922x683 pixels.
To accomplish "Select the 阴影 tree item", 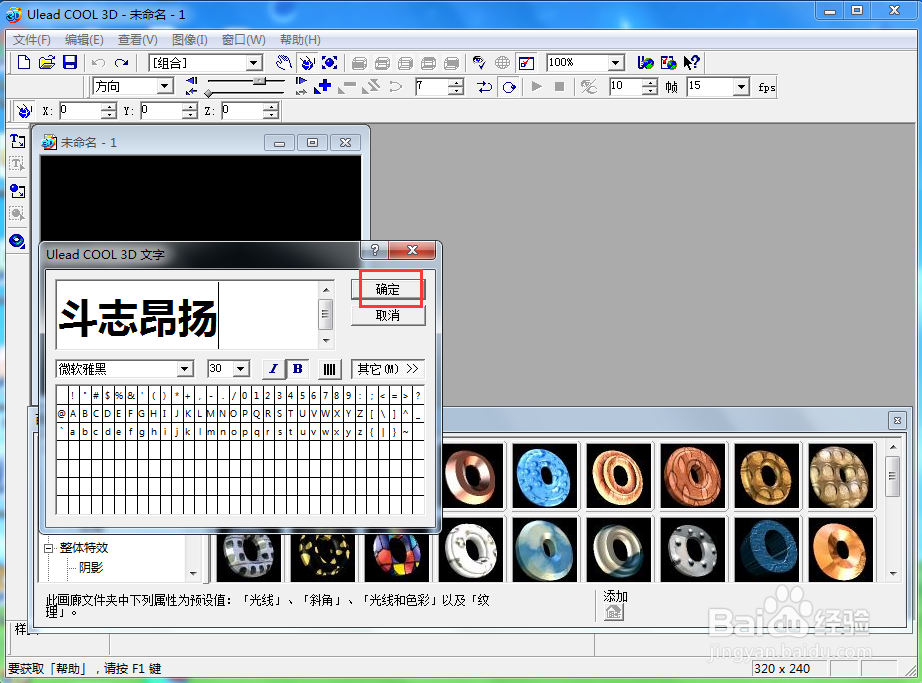I will point(91,567).
